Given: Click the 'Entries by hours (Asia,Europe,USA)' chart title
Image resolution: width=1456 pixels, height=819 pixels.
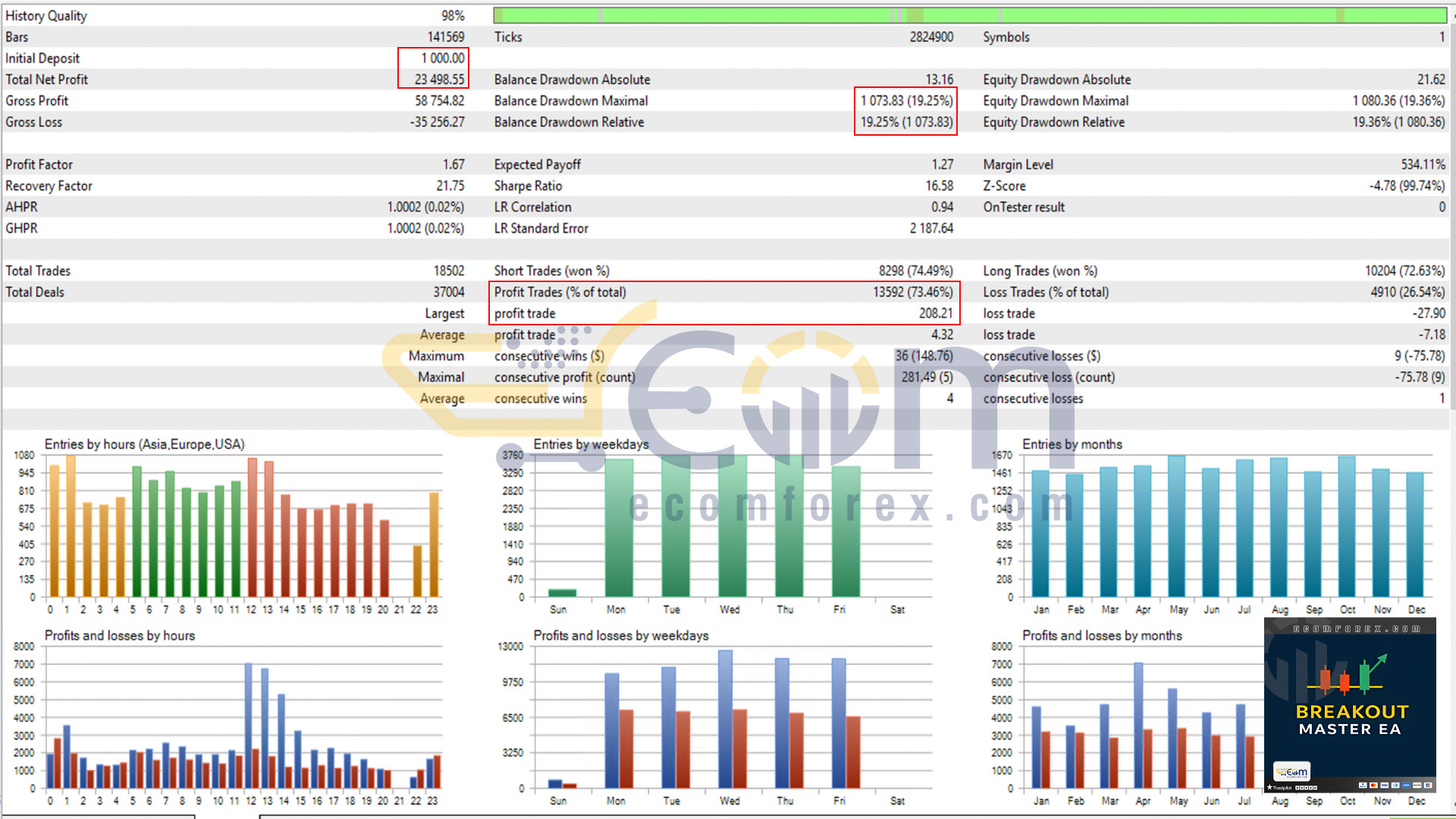Looking at the screenshot, I should point(144,444).
